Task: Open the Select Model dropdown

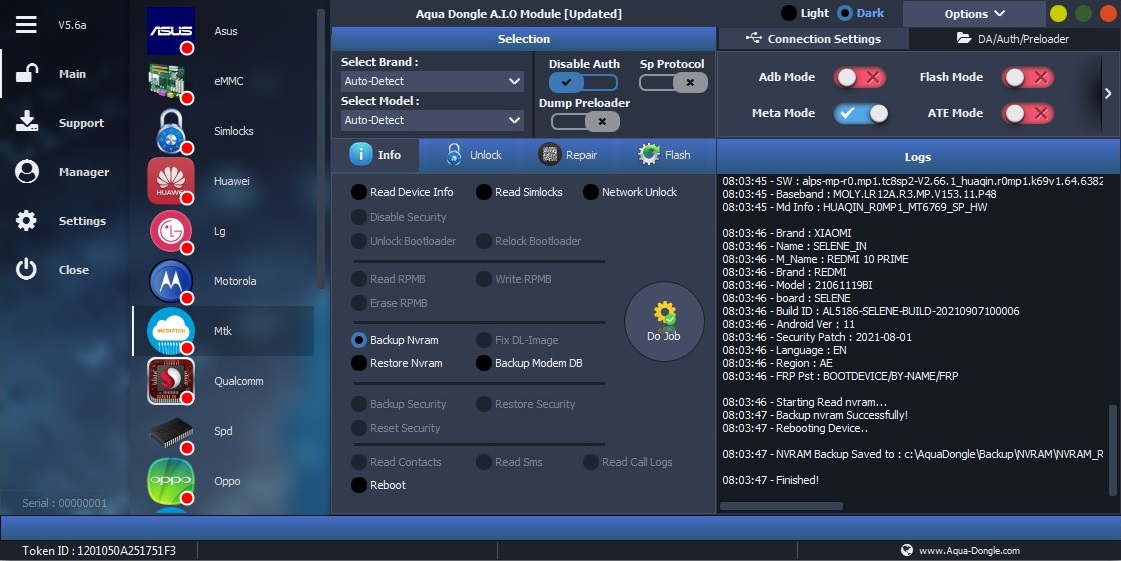Action: coord(433,120)
